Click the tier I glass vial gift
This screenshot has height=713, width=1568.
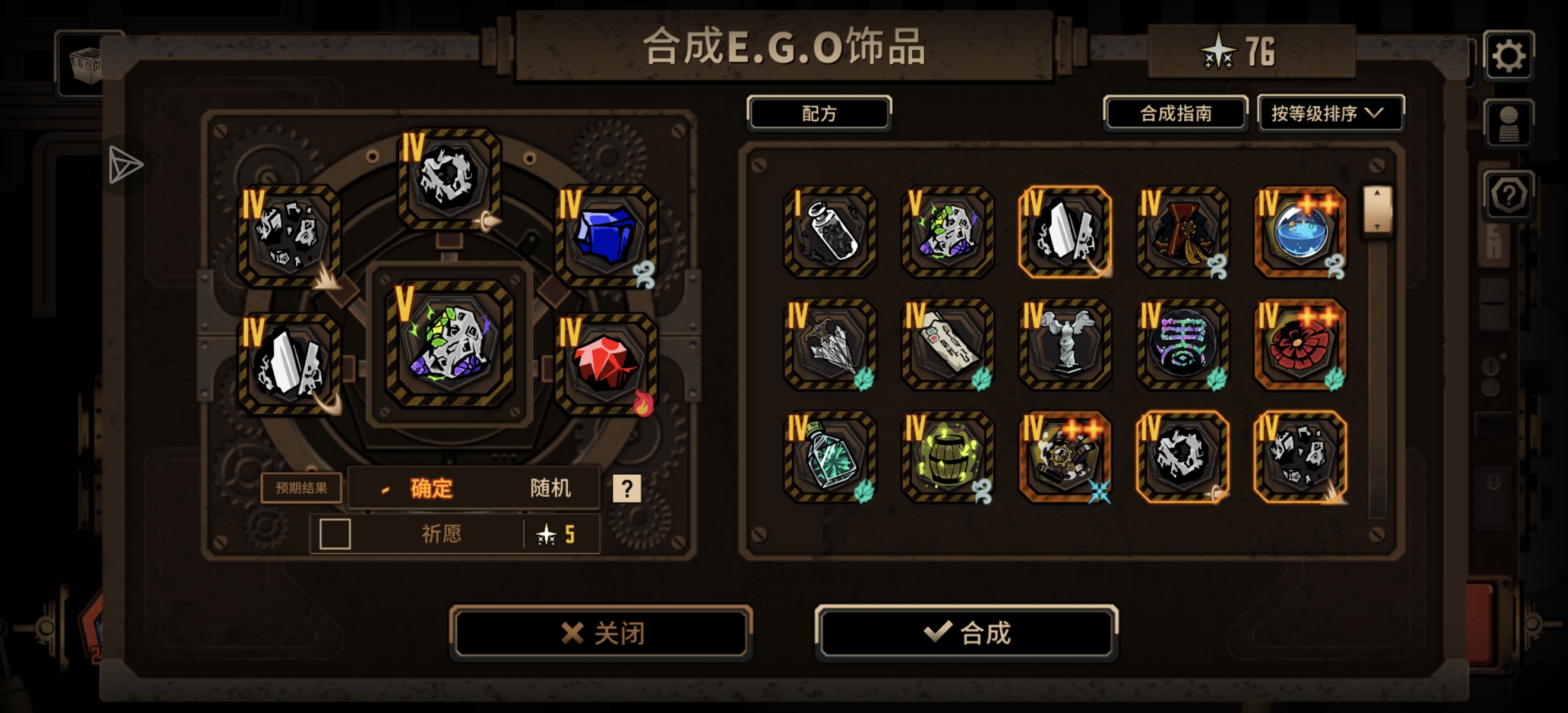coord(830,231)
